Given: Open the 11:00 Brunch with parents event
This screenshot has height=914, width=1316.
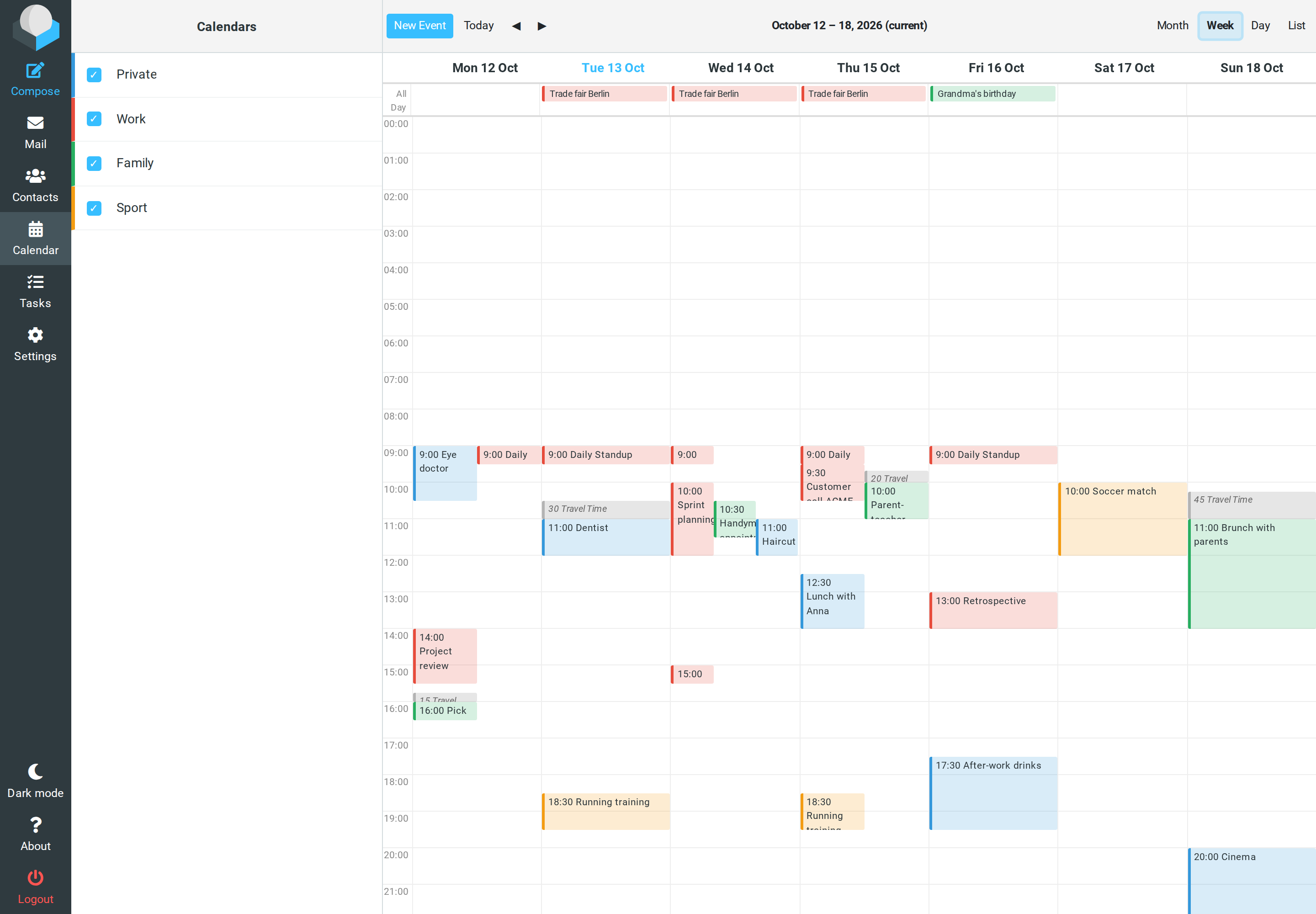Looking at the screenshot, I should 1252,574.
